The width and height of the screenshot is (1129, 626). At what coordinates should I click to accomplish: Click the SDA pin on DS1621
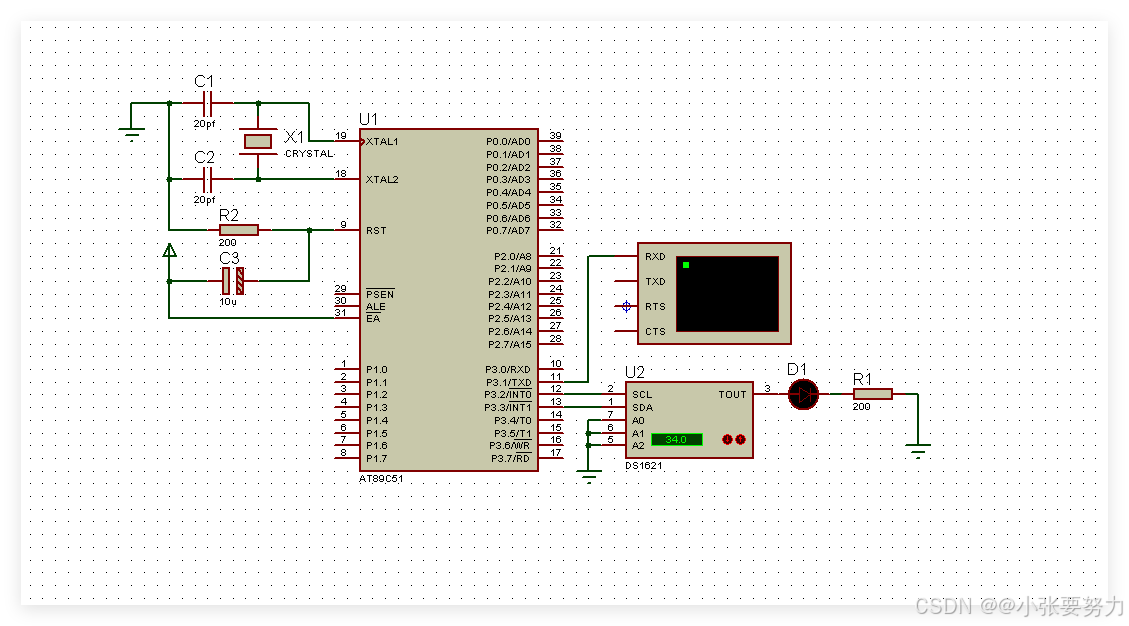(642, 408)
